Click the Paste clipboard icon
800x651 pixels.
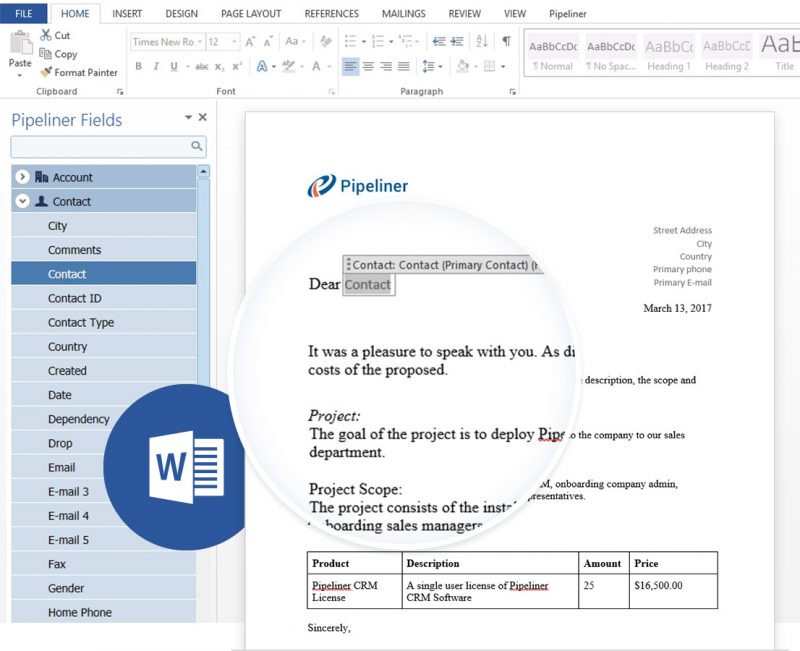pyautogui.click(x=20, y=43)
